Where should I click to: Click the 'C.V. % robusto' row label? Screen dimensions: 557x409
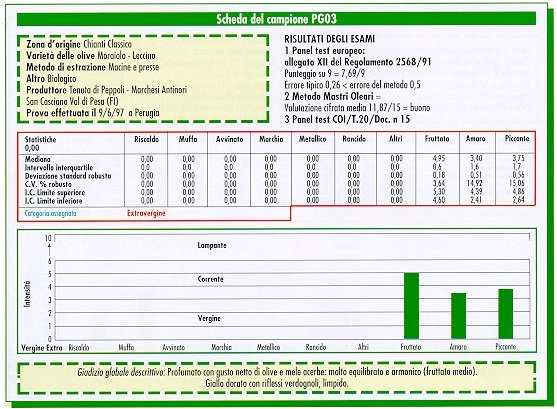(x=48, y=184)
